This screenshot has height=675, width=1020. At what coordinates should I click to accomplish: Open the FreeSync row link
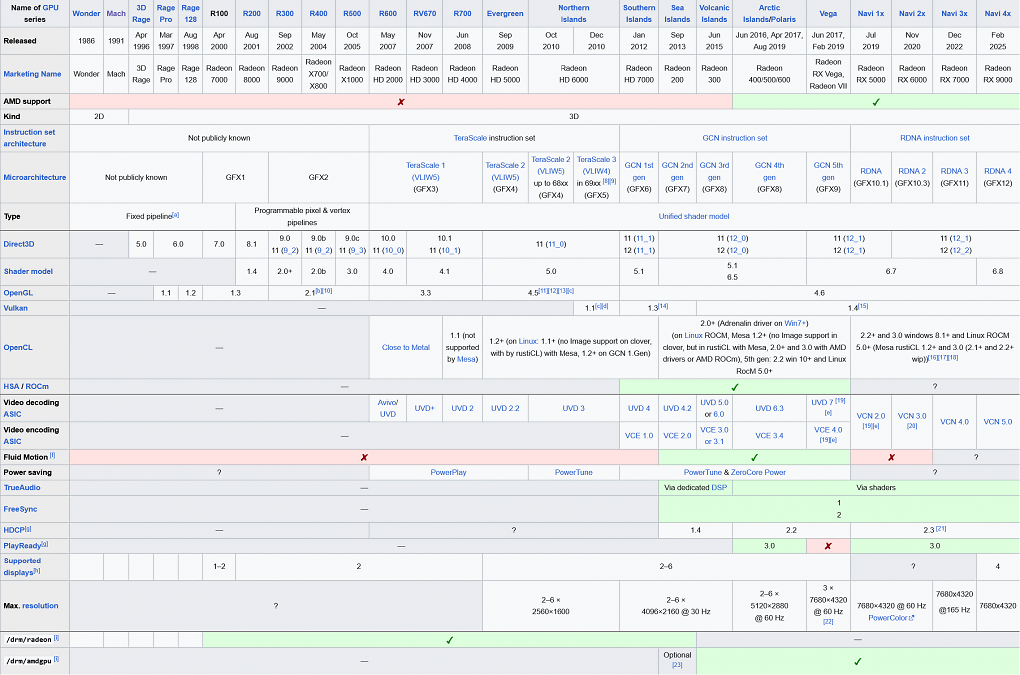tap(20, 510)
